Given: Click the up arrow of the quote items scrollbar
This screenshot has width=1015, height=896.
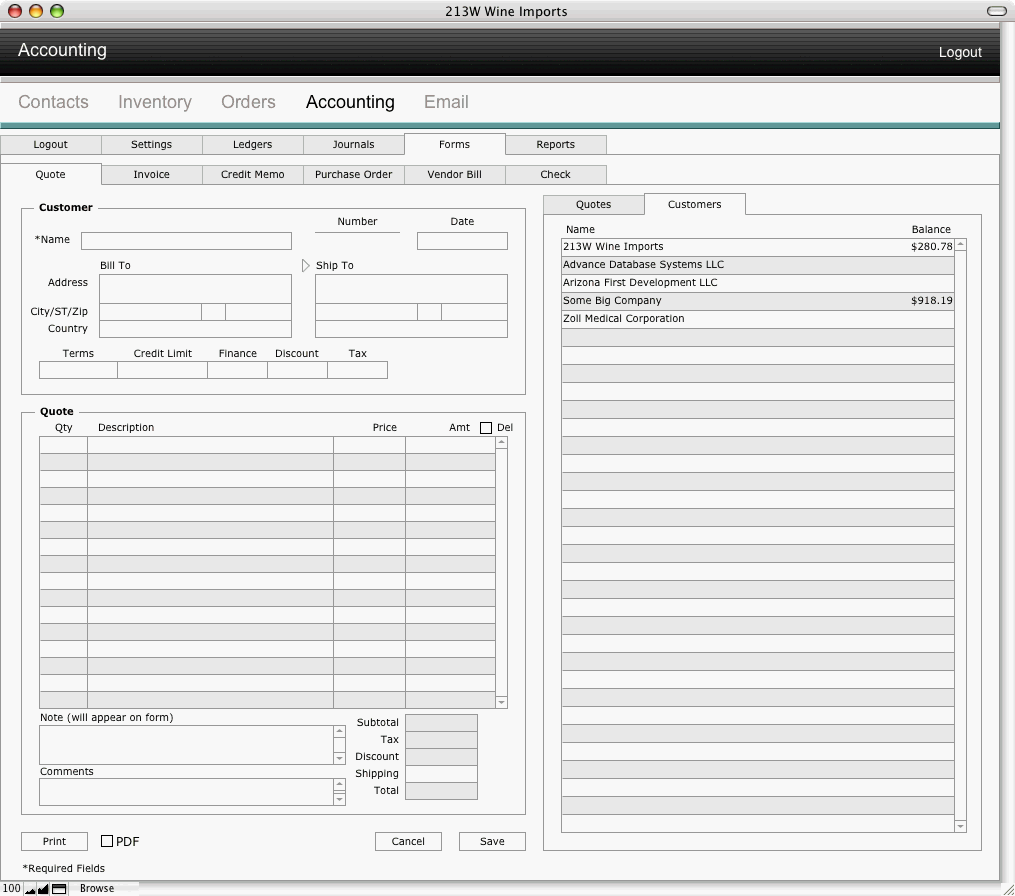Looking at the screenshot, I should coord(501,442).
